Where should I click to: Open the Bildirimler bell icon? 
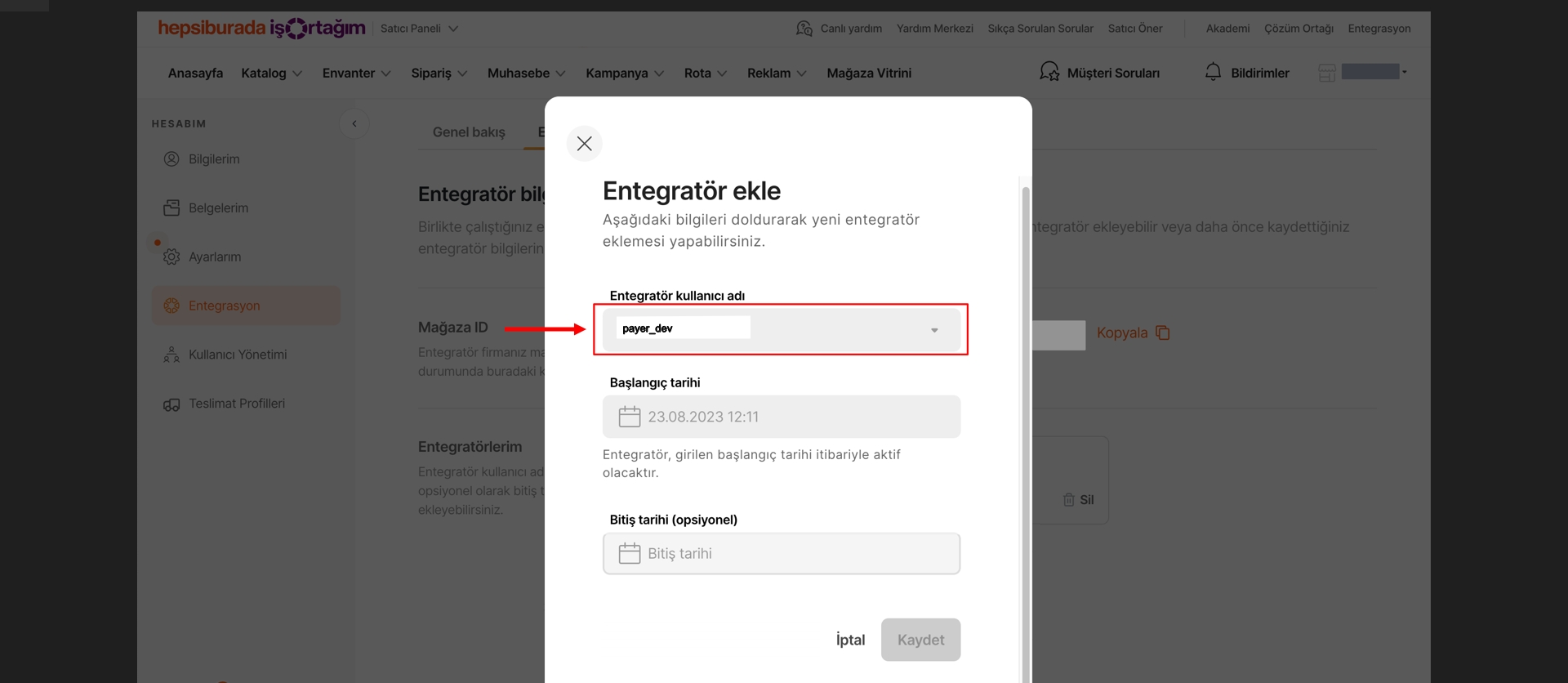tap(1213, 73)
